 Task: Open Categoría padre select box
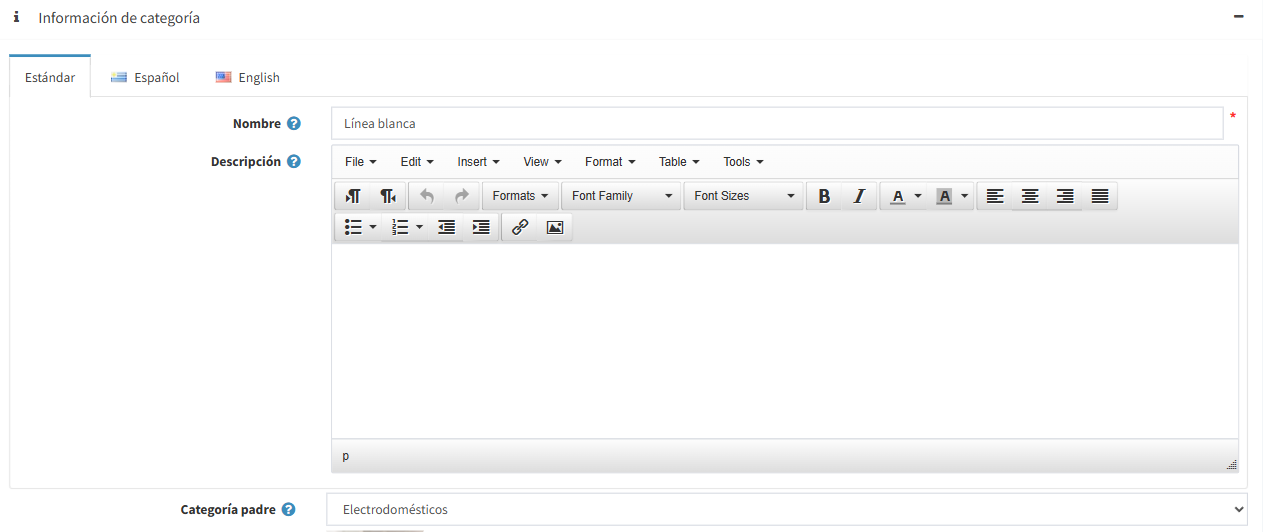[x=787, y=510]
